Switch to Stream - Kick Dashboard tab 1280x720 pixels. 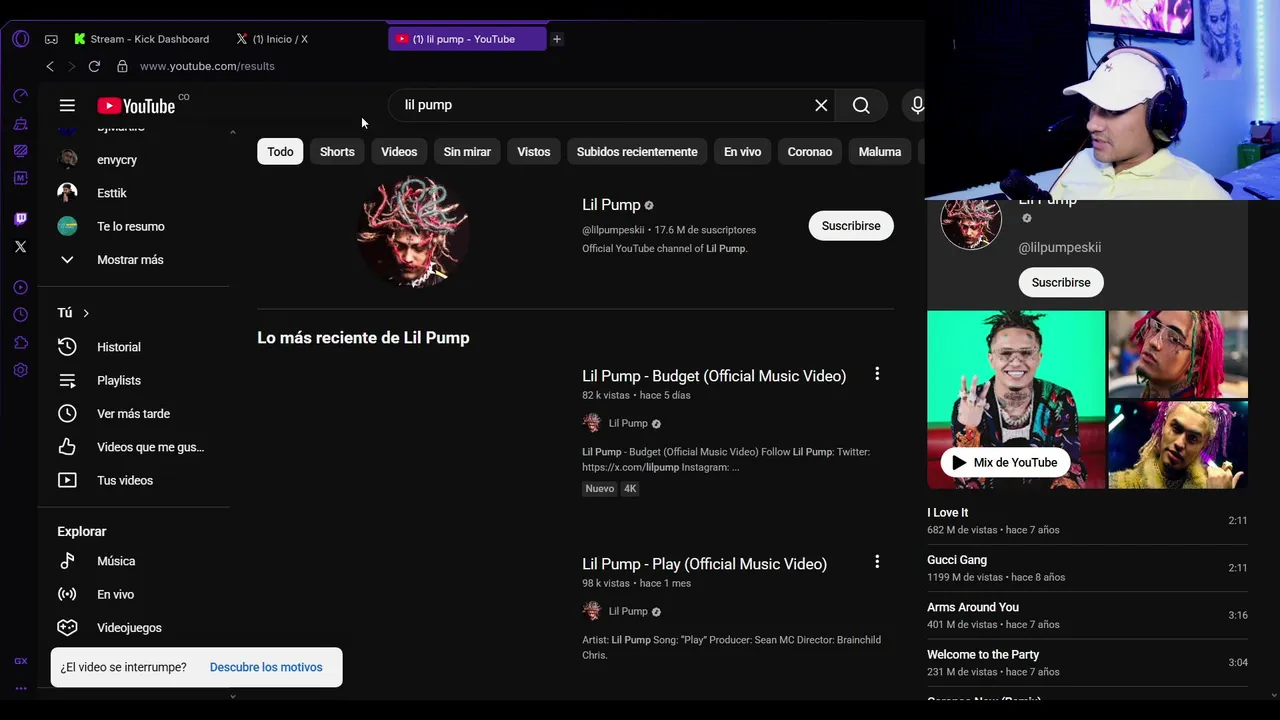(142, 39)
